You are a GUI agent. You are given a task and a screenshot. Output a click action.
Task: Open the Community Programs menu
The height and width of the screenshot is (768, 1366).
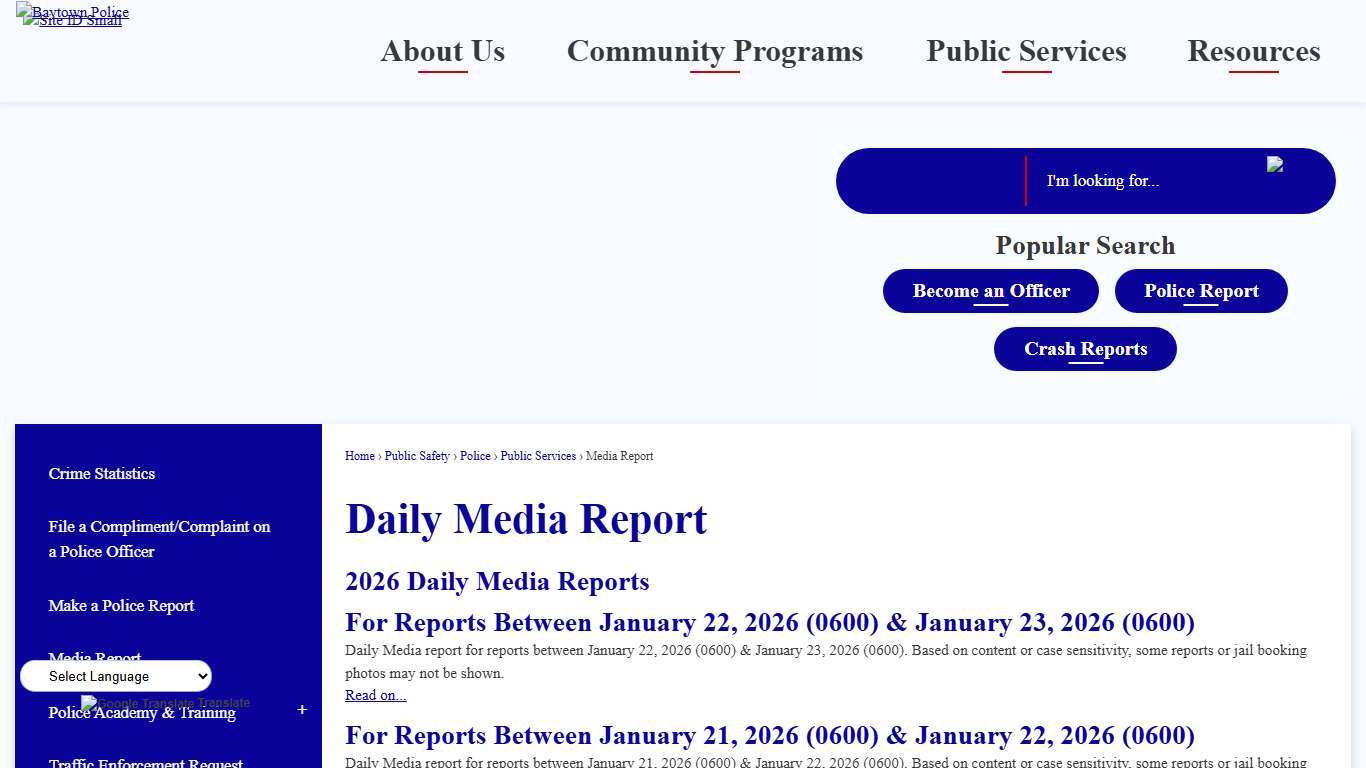[714, 52]
